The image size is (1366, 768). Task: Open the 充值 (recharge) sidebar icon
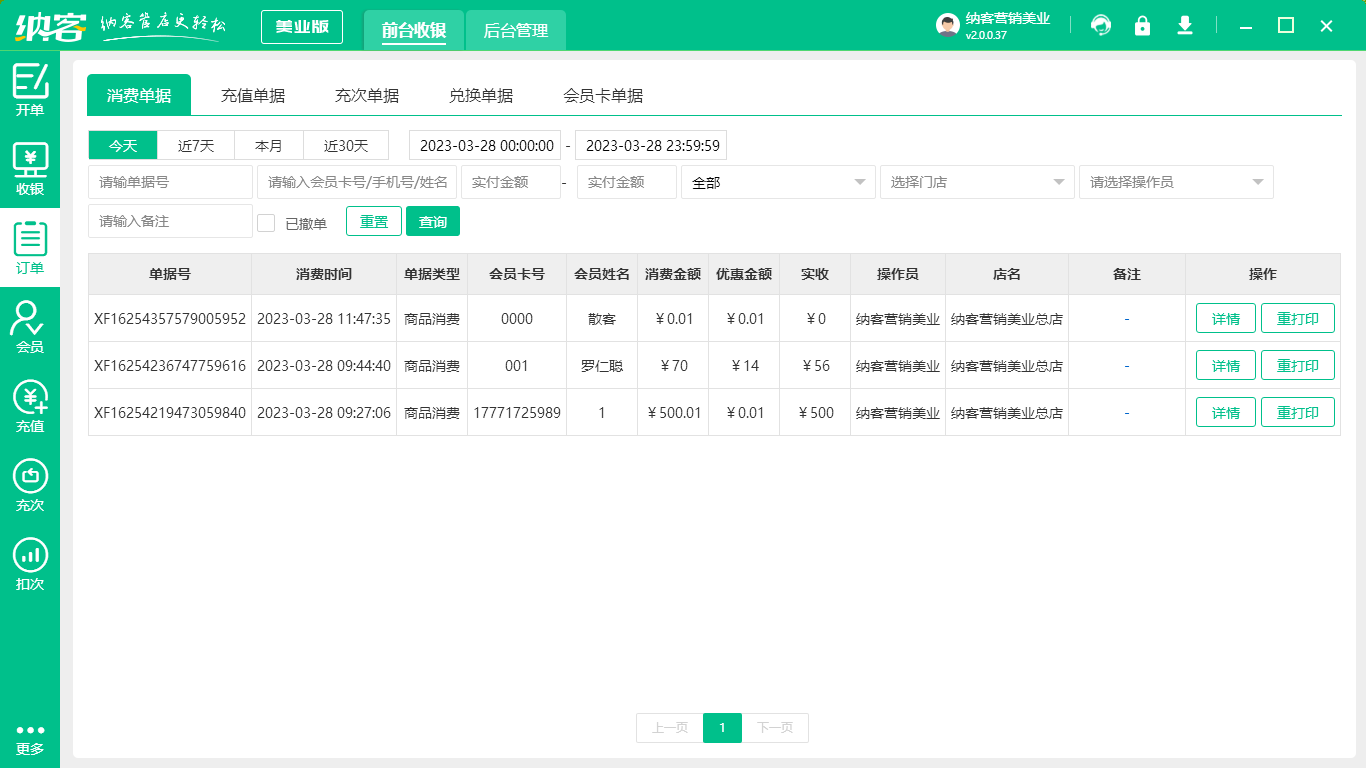coord(30,400)
